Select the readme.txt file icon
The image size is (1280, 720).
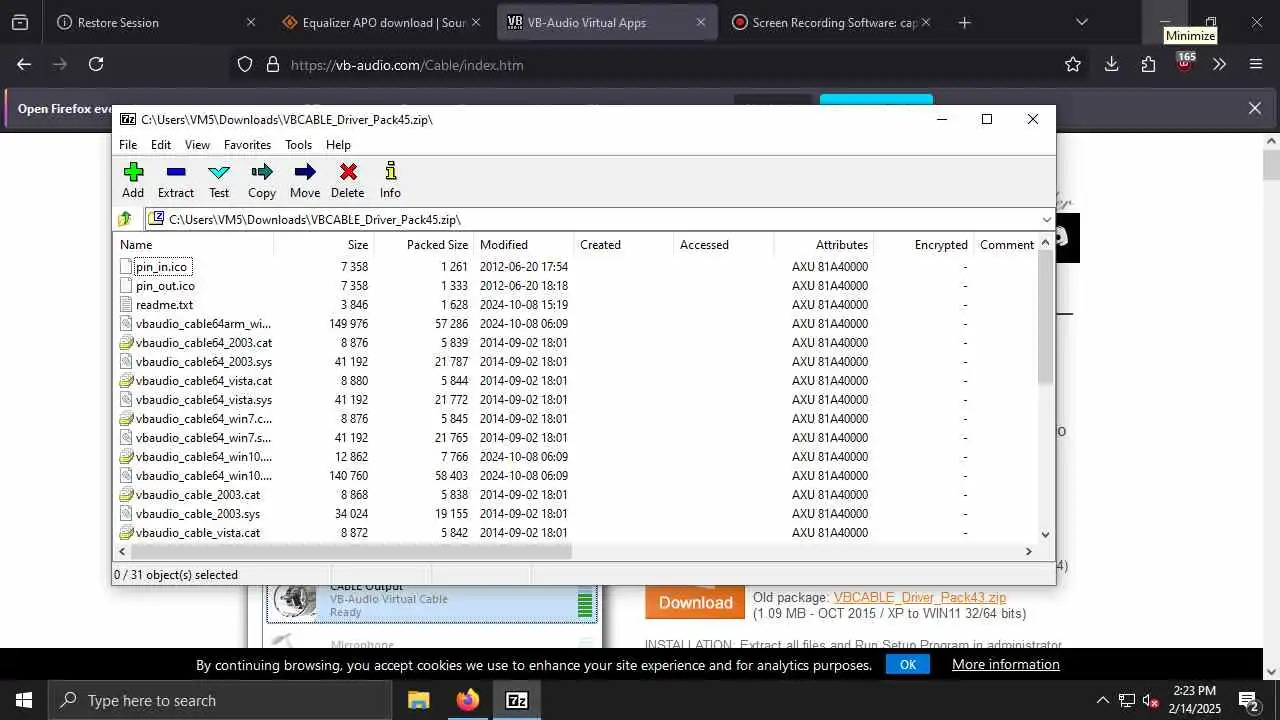tap(126, 305)
